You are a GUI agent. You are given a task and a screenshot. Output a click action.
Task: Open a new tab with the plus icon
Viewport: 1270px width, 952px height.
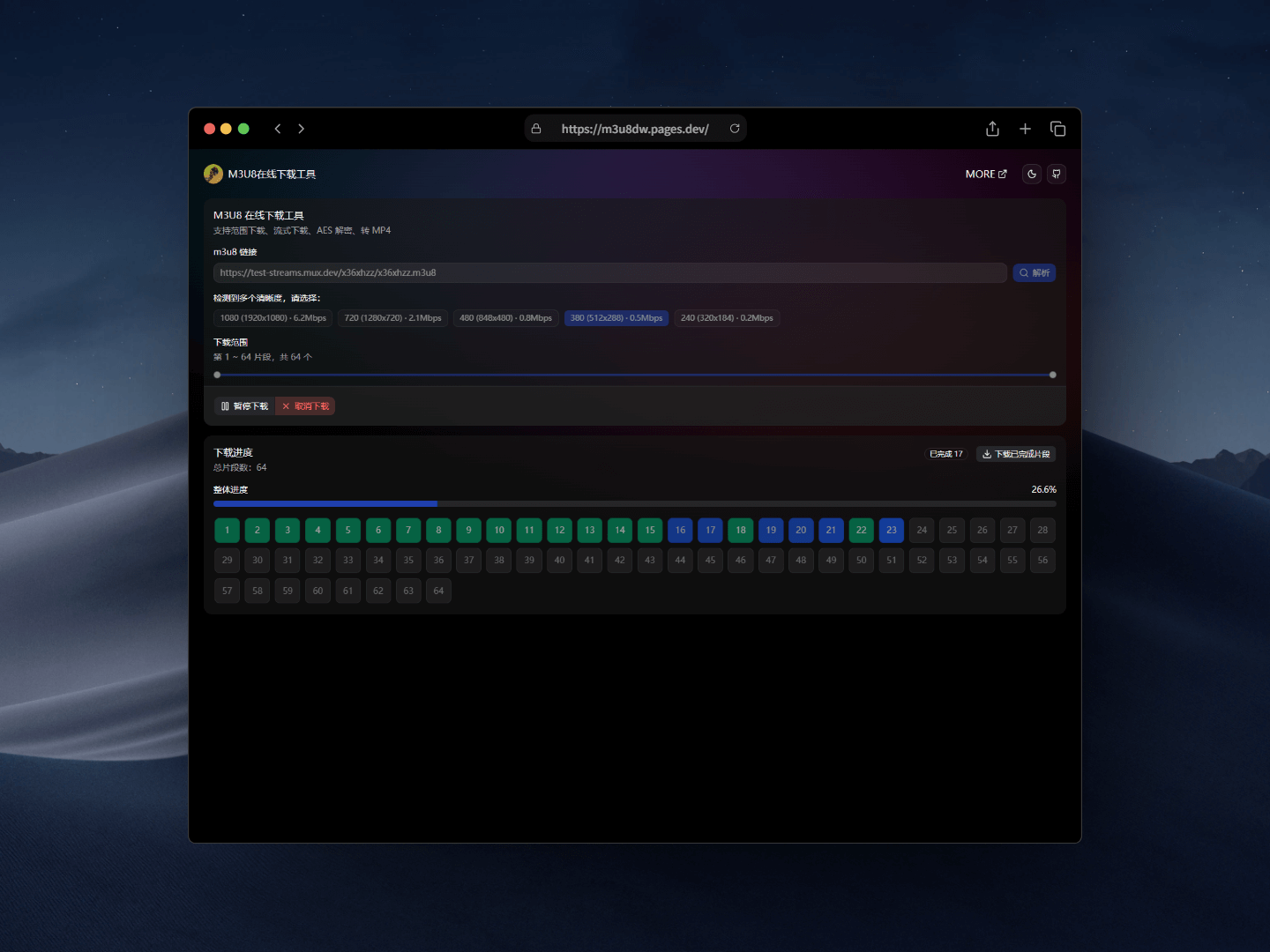pos(1025,129)
